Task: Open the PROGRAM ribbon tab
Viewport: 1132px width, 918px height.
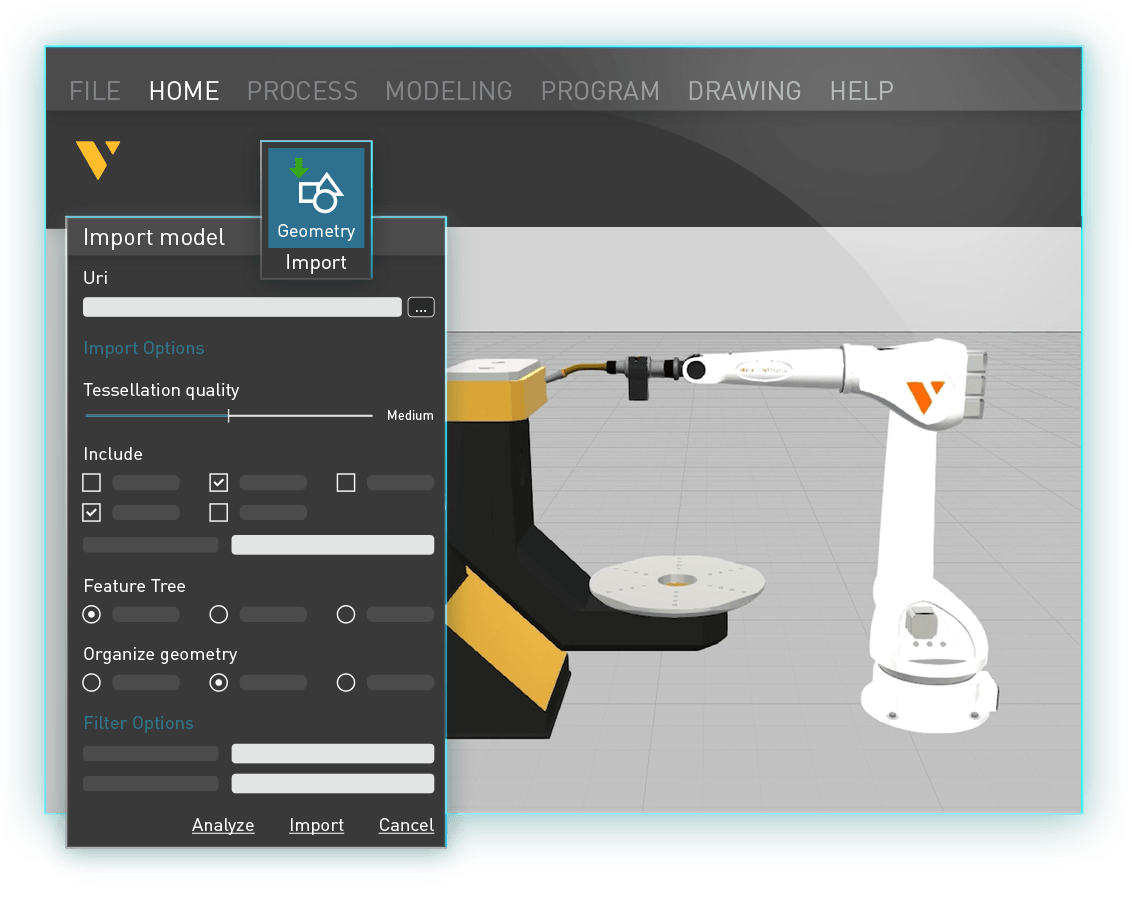Action: point(600,91)
